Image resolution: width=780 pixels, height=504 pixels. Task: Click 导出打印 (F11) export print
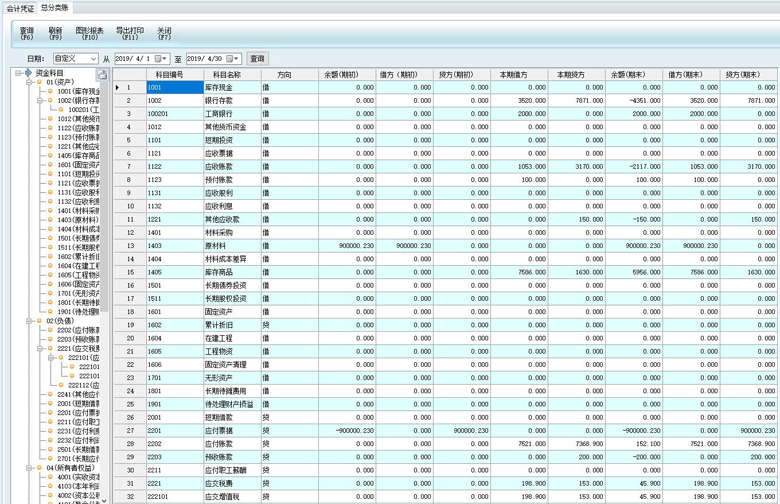(x=130, y=34)
